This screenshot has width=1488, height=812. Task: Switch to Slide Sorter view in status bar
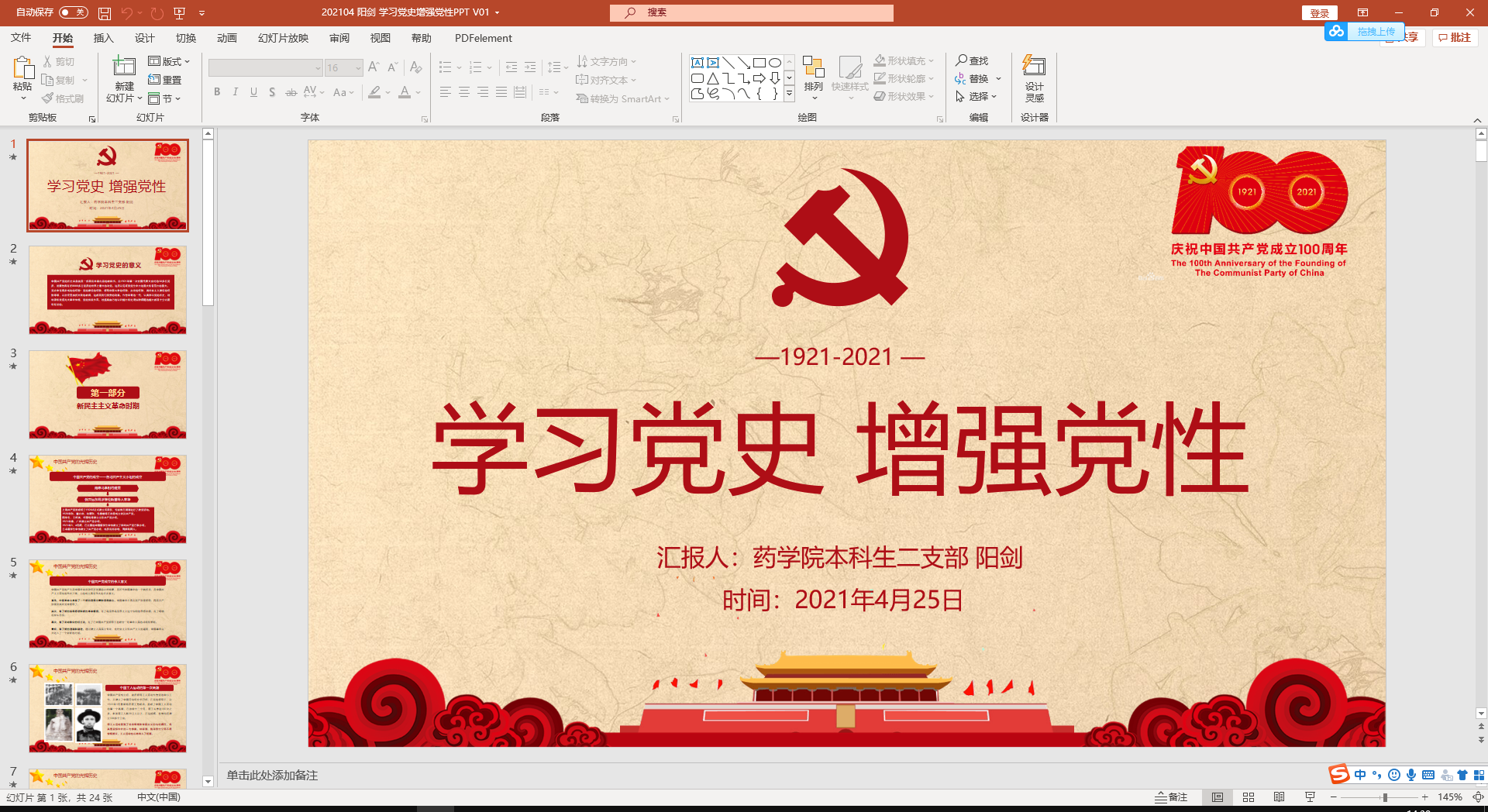pyautogui.click(x=1249, y=797)
